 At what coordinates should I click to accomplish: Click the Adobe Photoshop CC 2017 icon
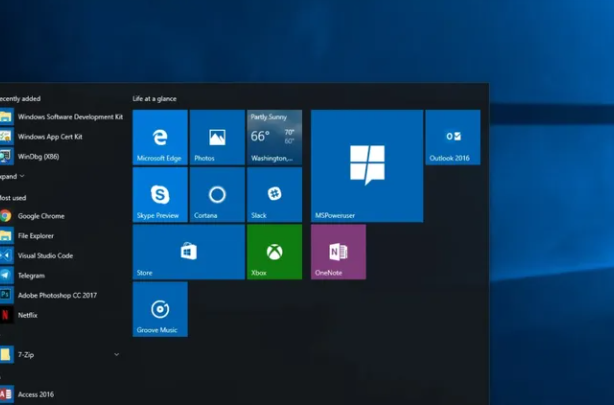click(6, 295)
